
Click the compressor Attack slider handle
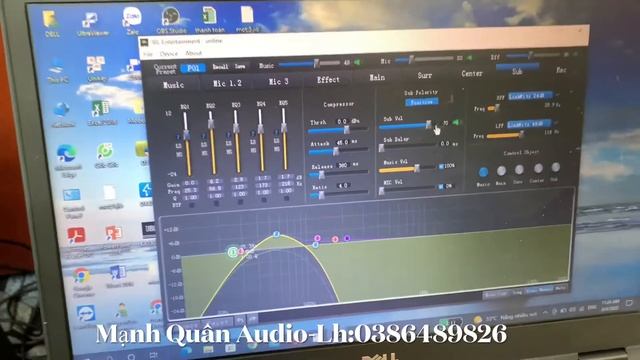click(x=336, y=151)
